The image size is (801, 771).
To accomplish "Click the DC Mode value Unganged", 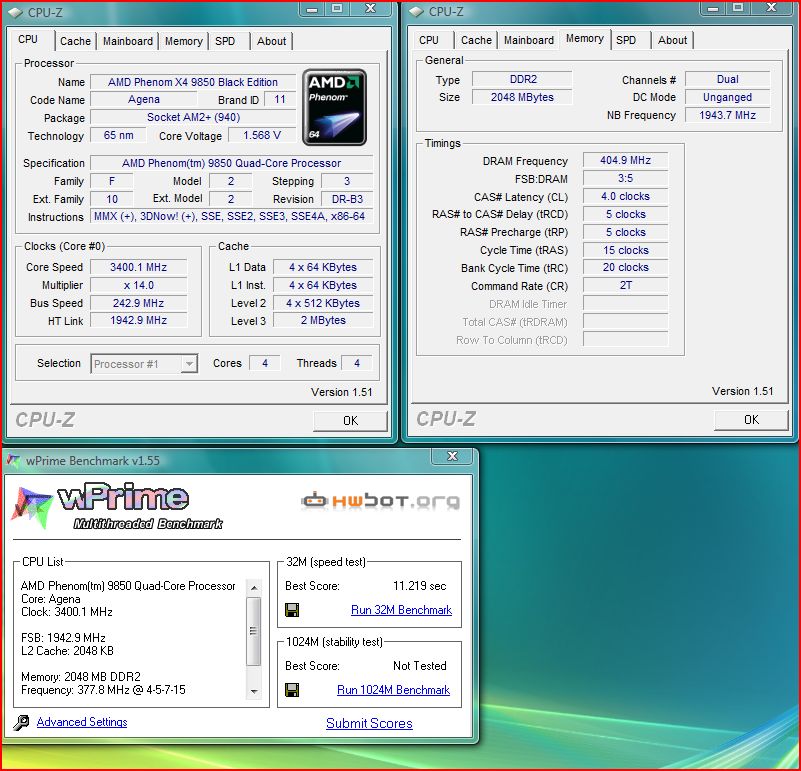I will pyautogui.click(x=727, y=97).
